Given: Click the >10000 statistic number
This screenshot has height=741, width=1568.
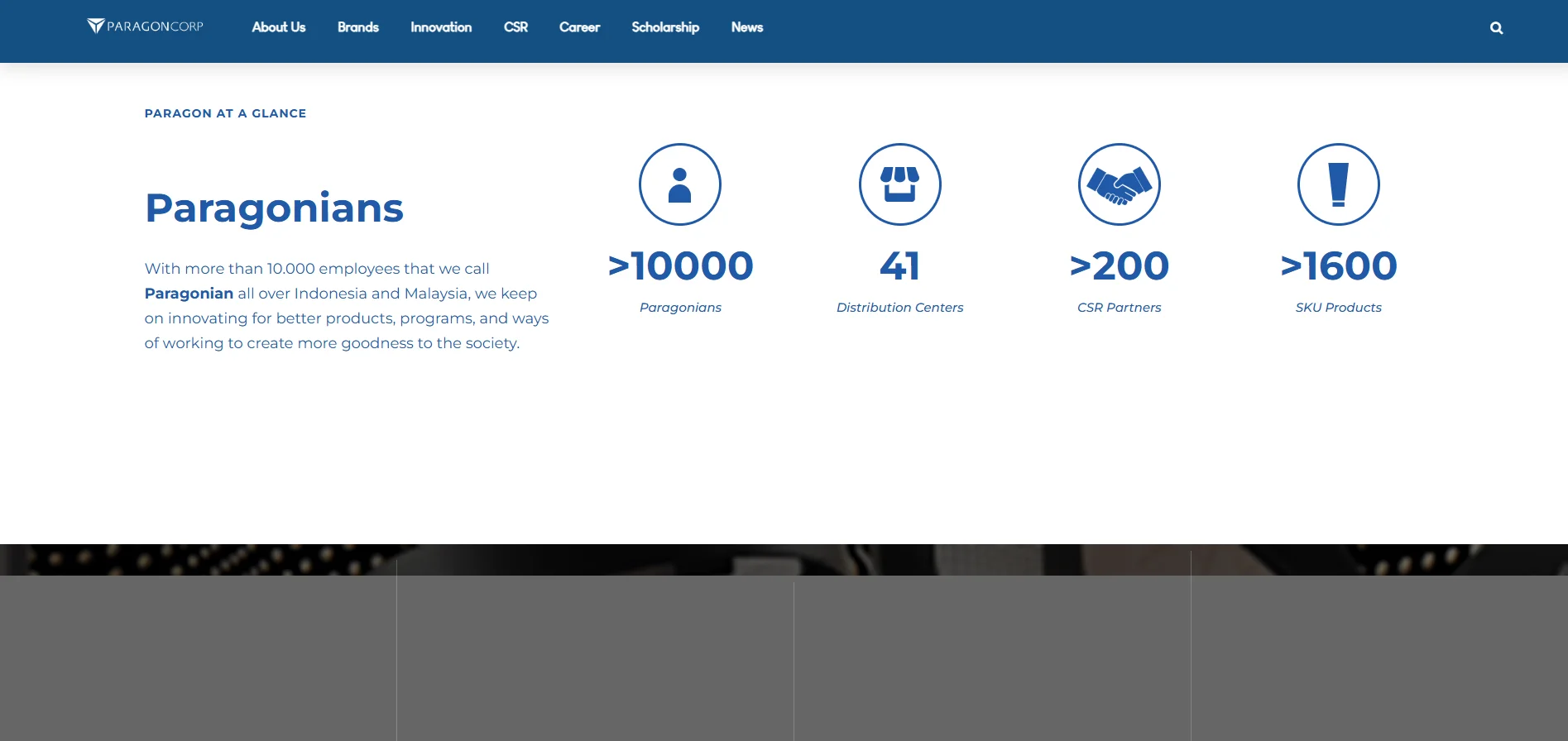Looking at the screenshot, I should click(680, 266).
